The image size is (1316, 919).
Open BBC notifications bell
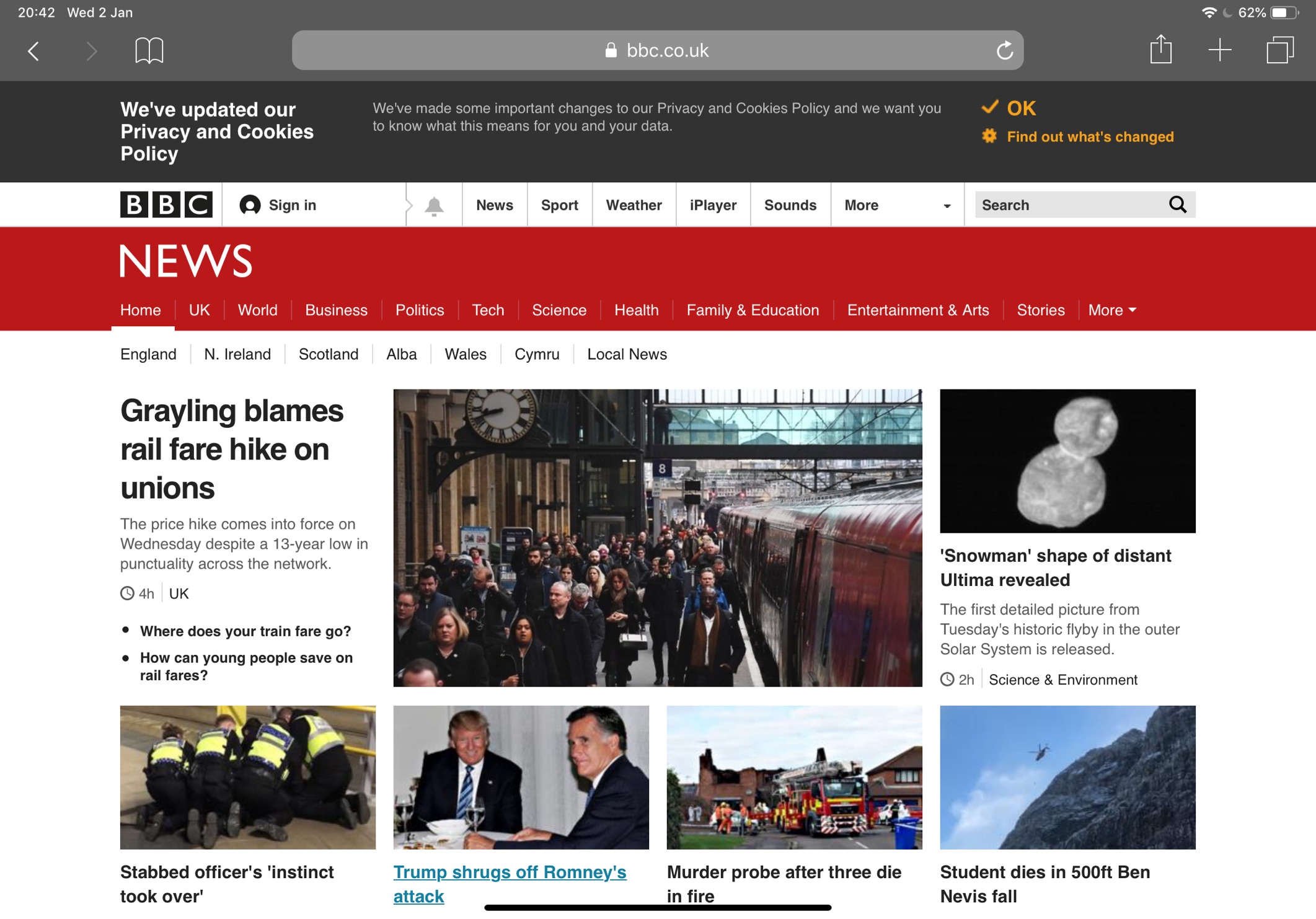[434, 205]
